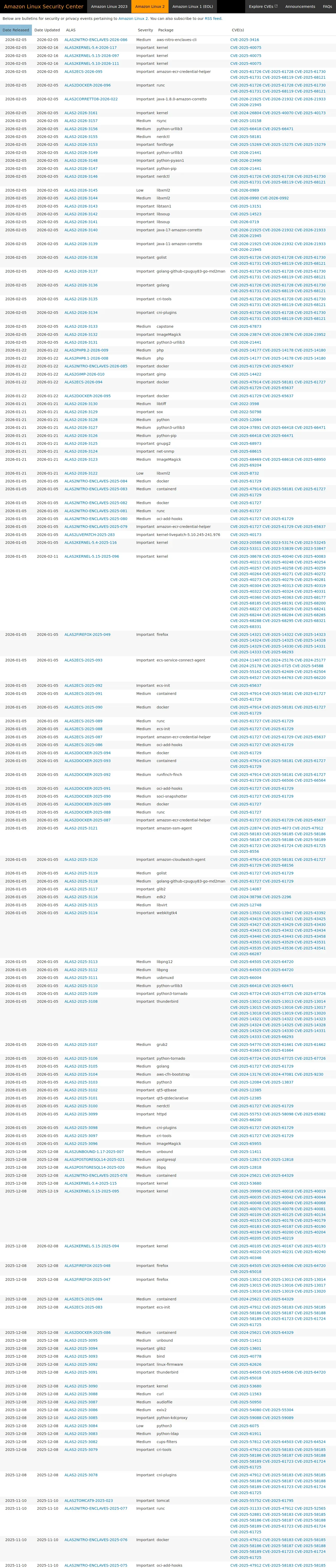The image size is (336, 1568).
Task: Sort by the Date Updated column header
Action: [x=47, y=30]
